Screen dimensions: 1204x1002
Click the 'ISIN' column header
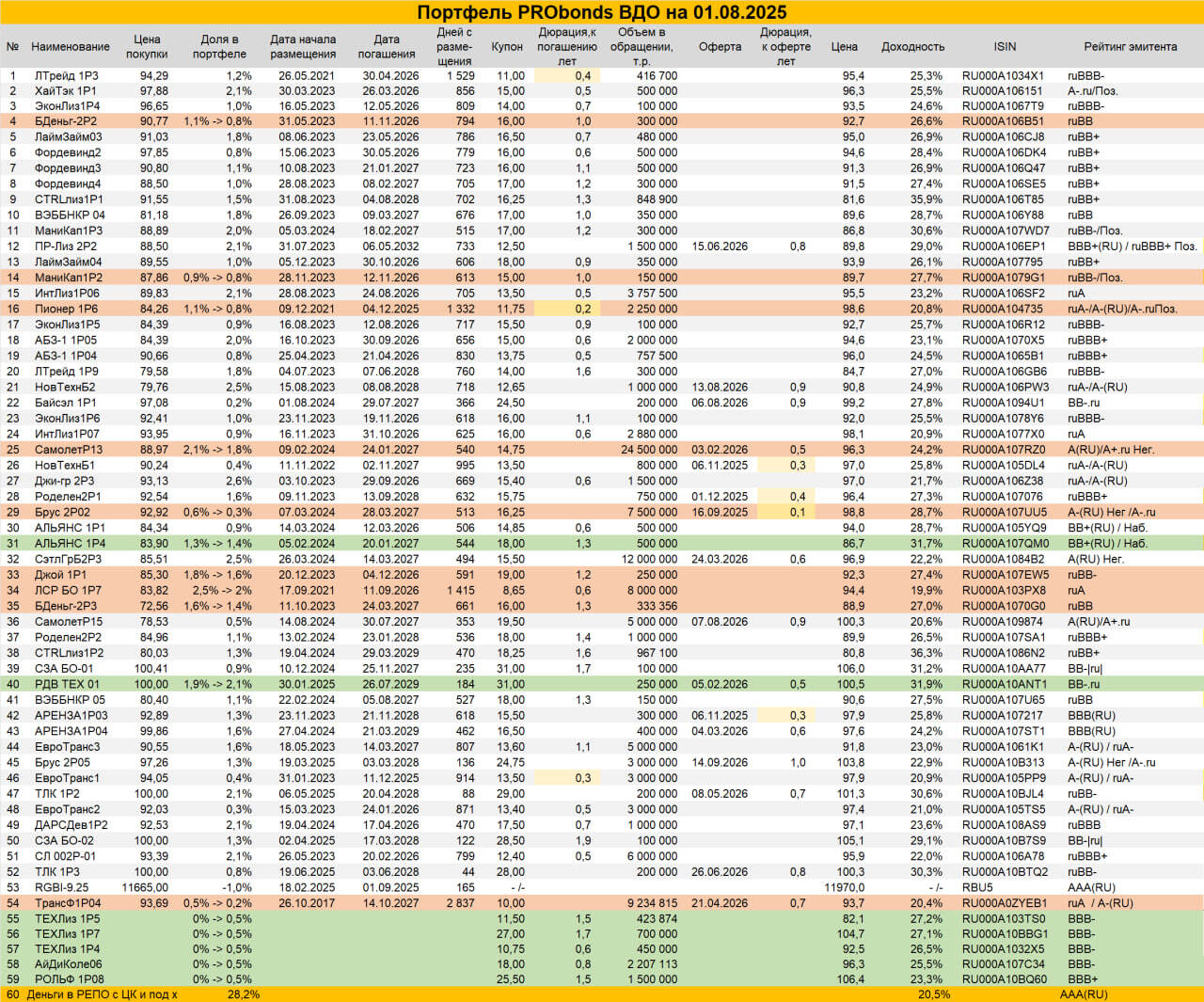click(x=1005, y=47)
